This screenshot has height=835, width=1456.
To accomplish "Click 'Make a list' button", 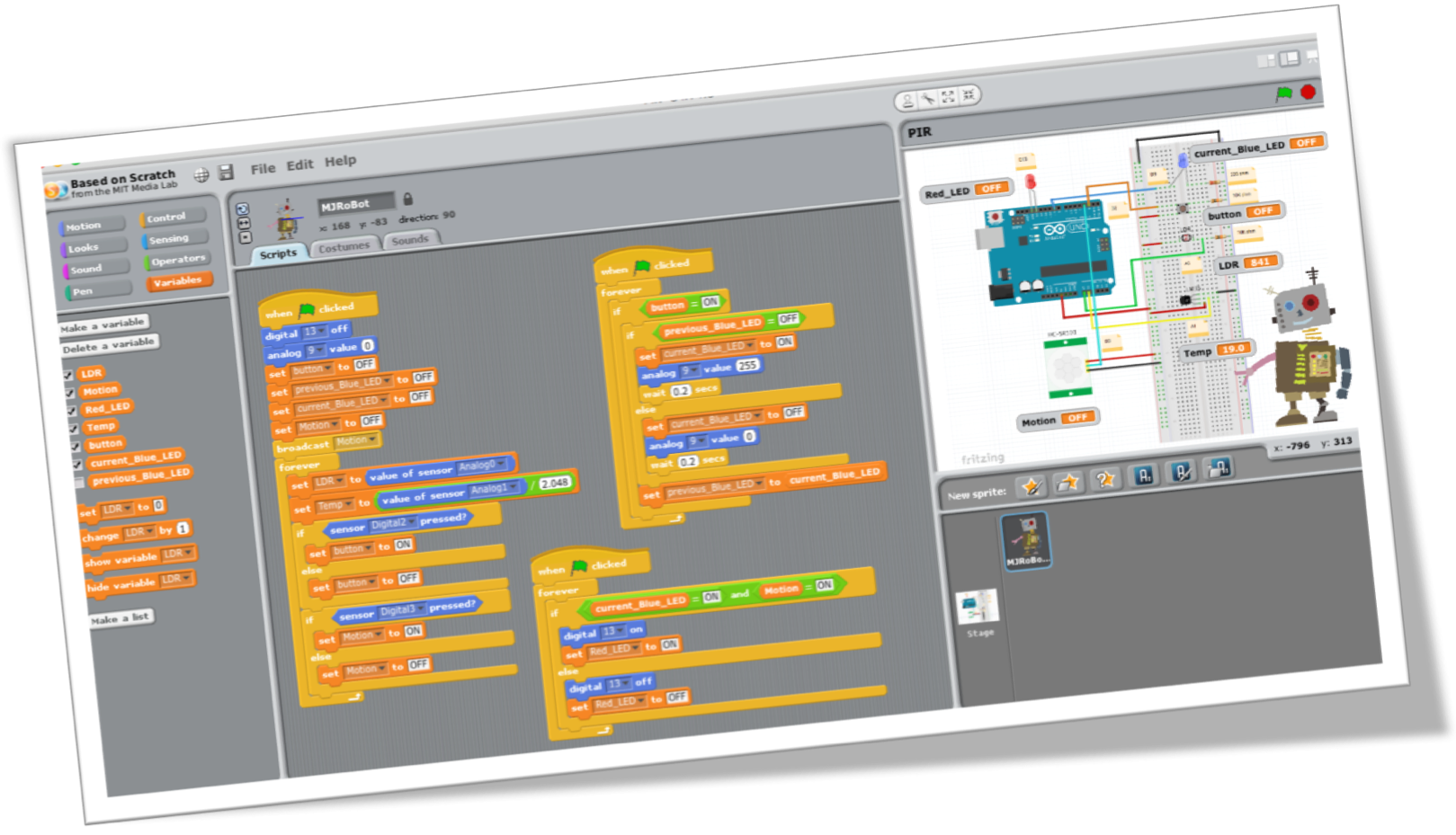I will [x=121, y=618].
